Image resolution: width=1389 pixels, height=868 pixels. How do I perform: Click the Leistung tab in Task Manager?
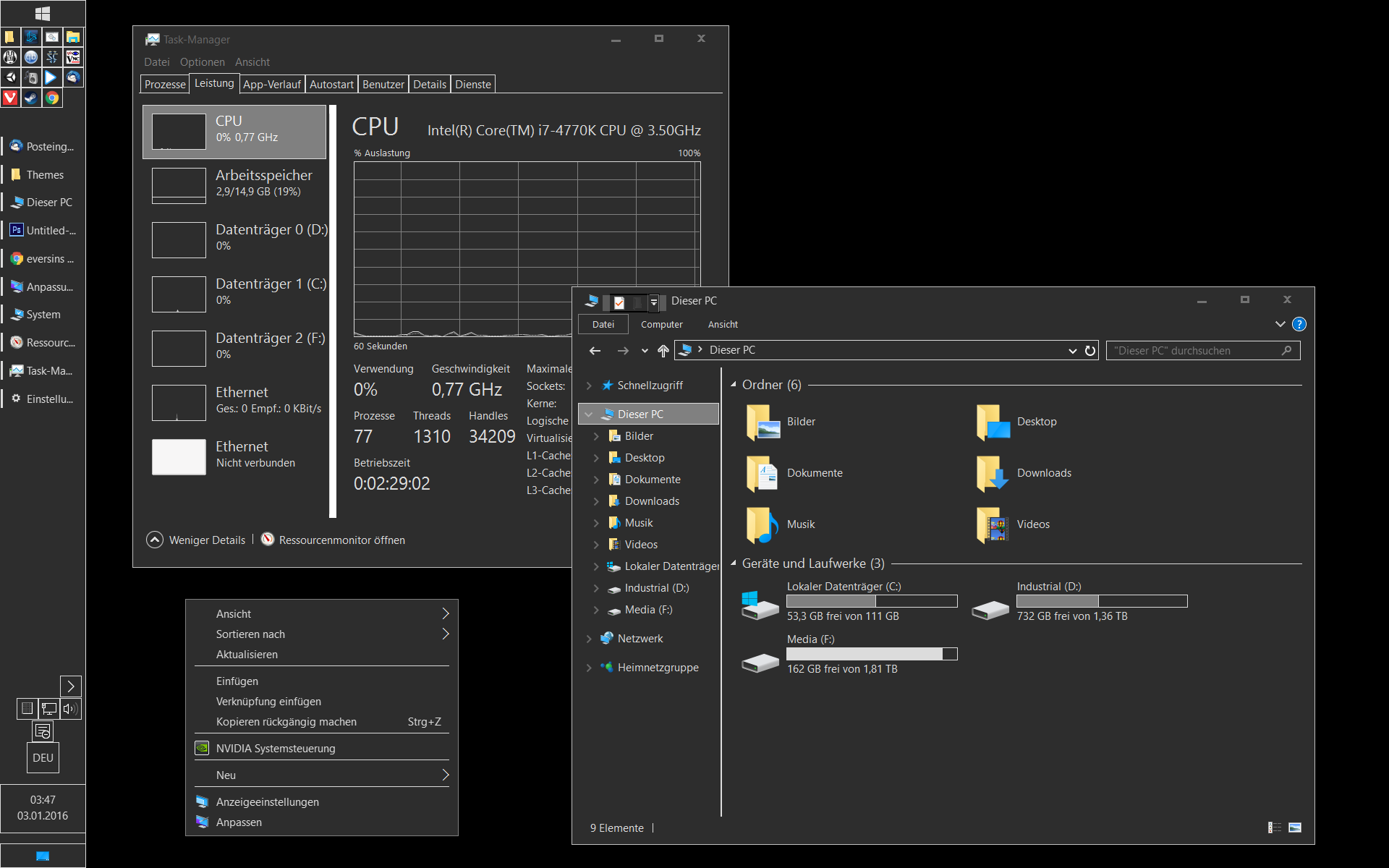(213, 84)
